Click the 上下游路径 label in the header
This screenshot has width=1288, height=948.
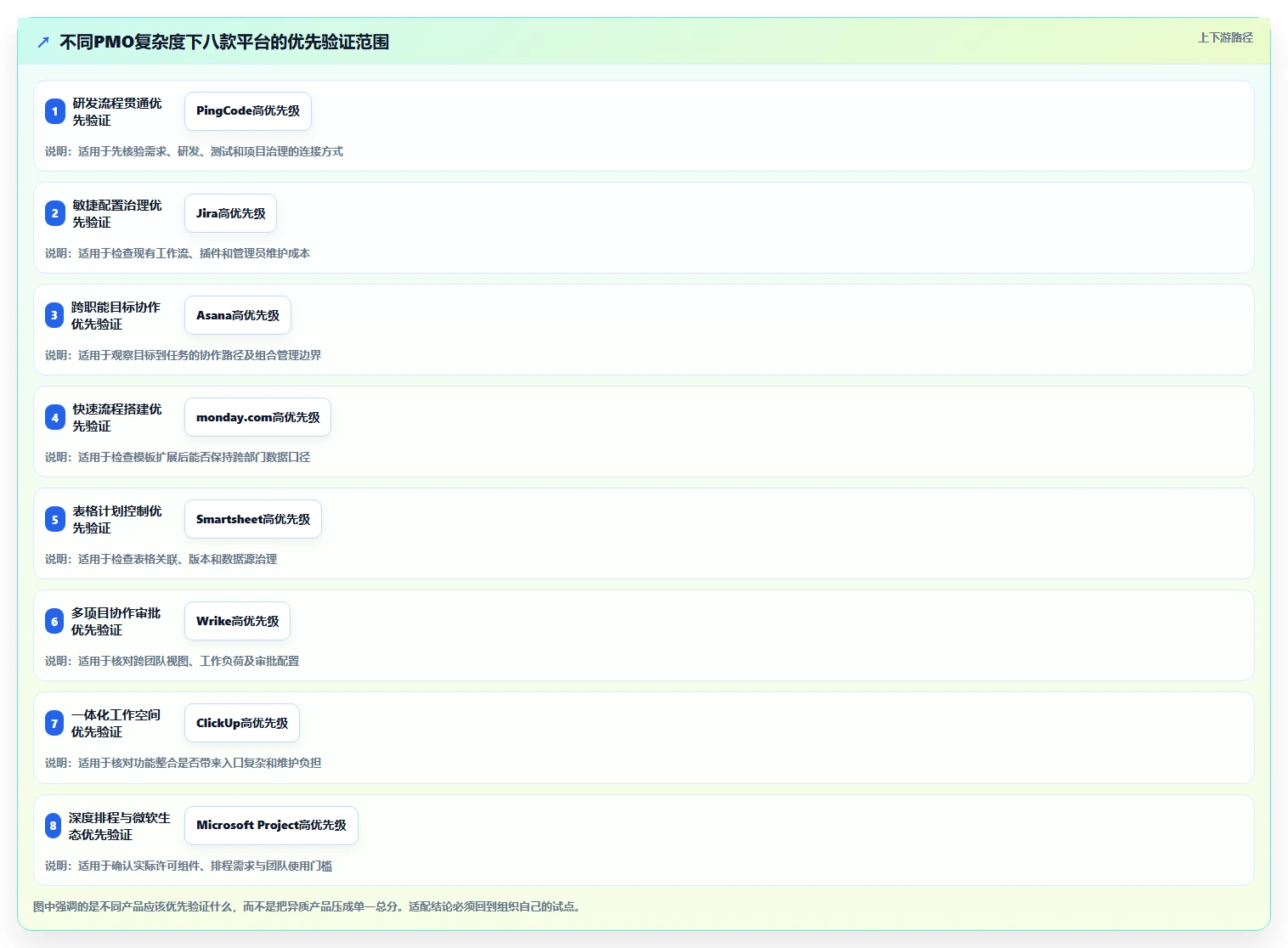coord(1225,37)
